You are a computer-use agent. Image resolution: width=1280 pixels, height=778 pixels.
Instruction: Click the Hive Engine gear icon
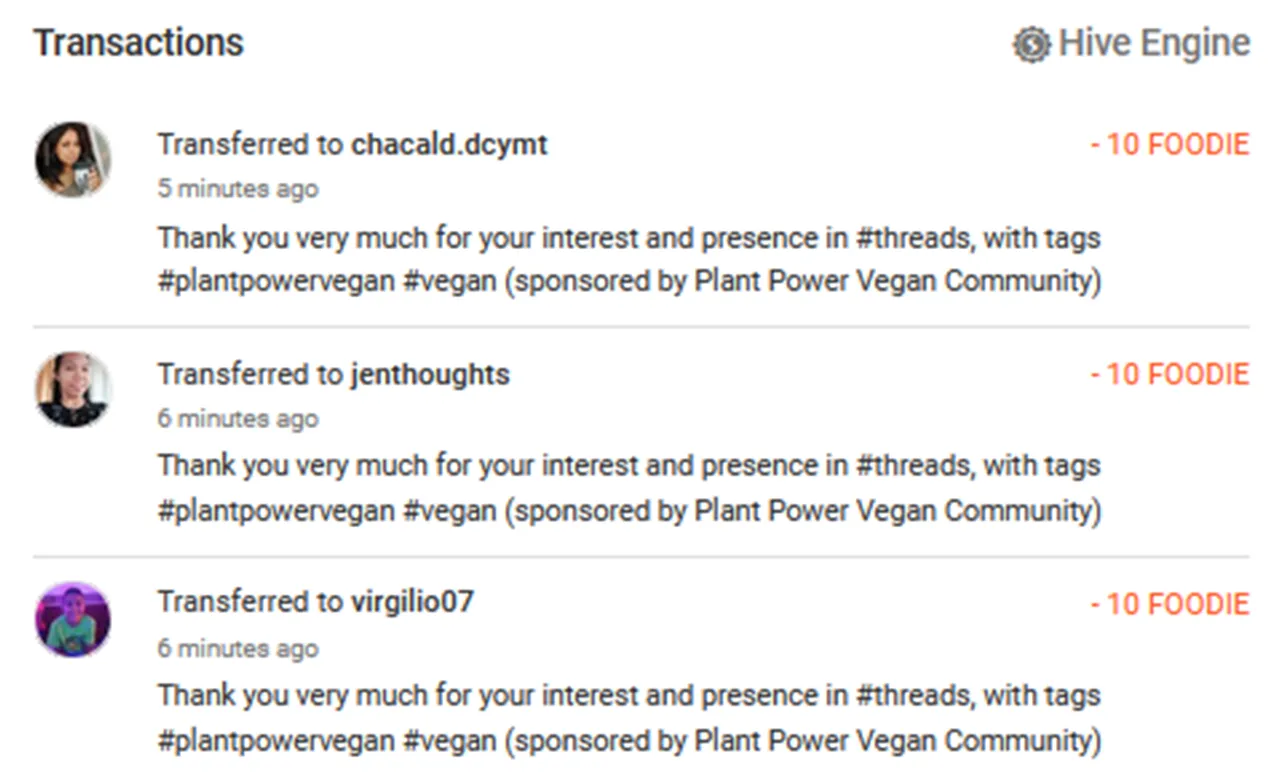[x=1031, y=45]
